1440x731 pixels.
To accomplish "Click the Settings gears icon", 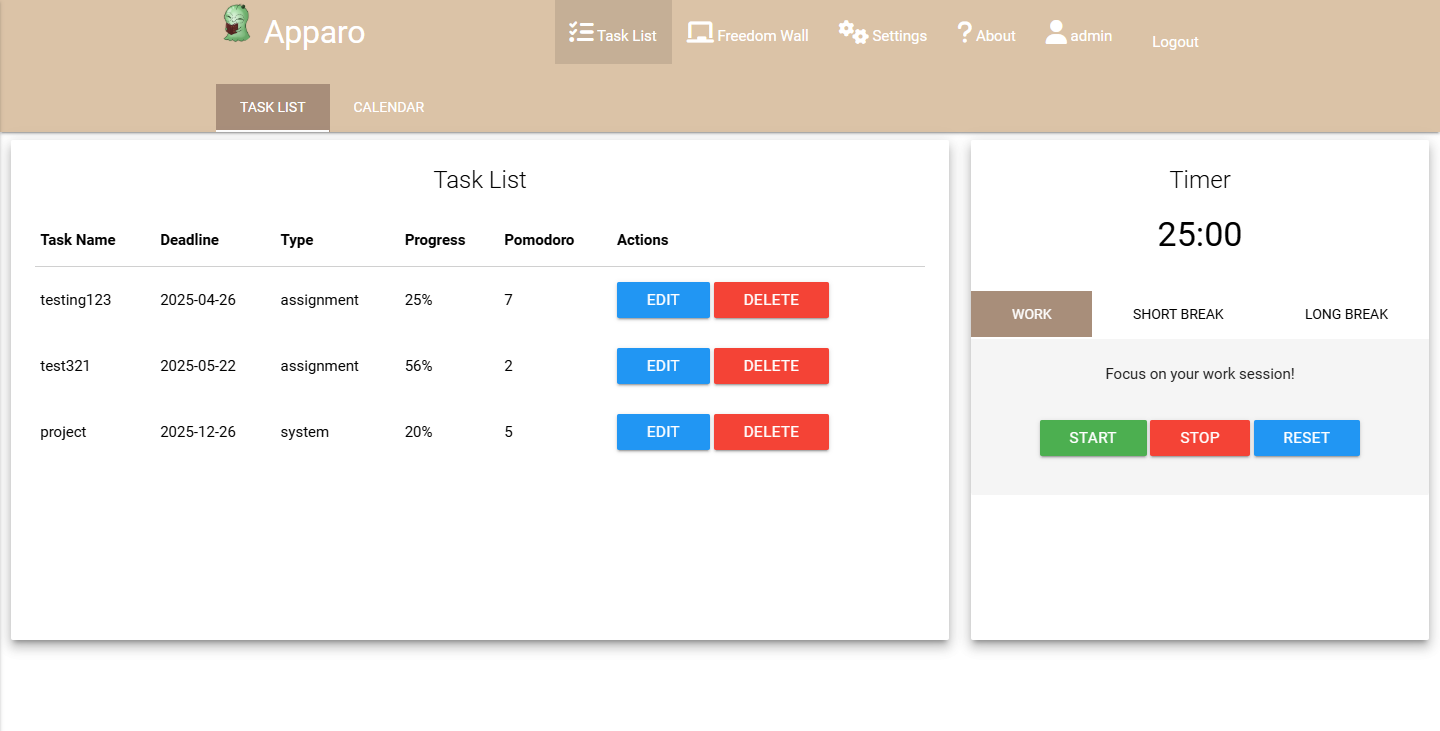I will pyautogui.click(x=853, y=32).
